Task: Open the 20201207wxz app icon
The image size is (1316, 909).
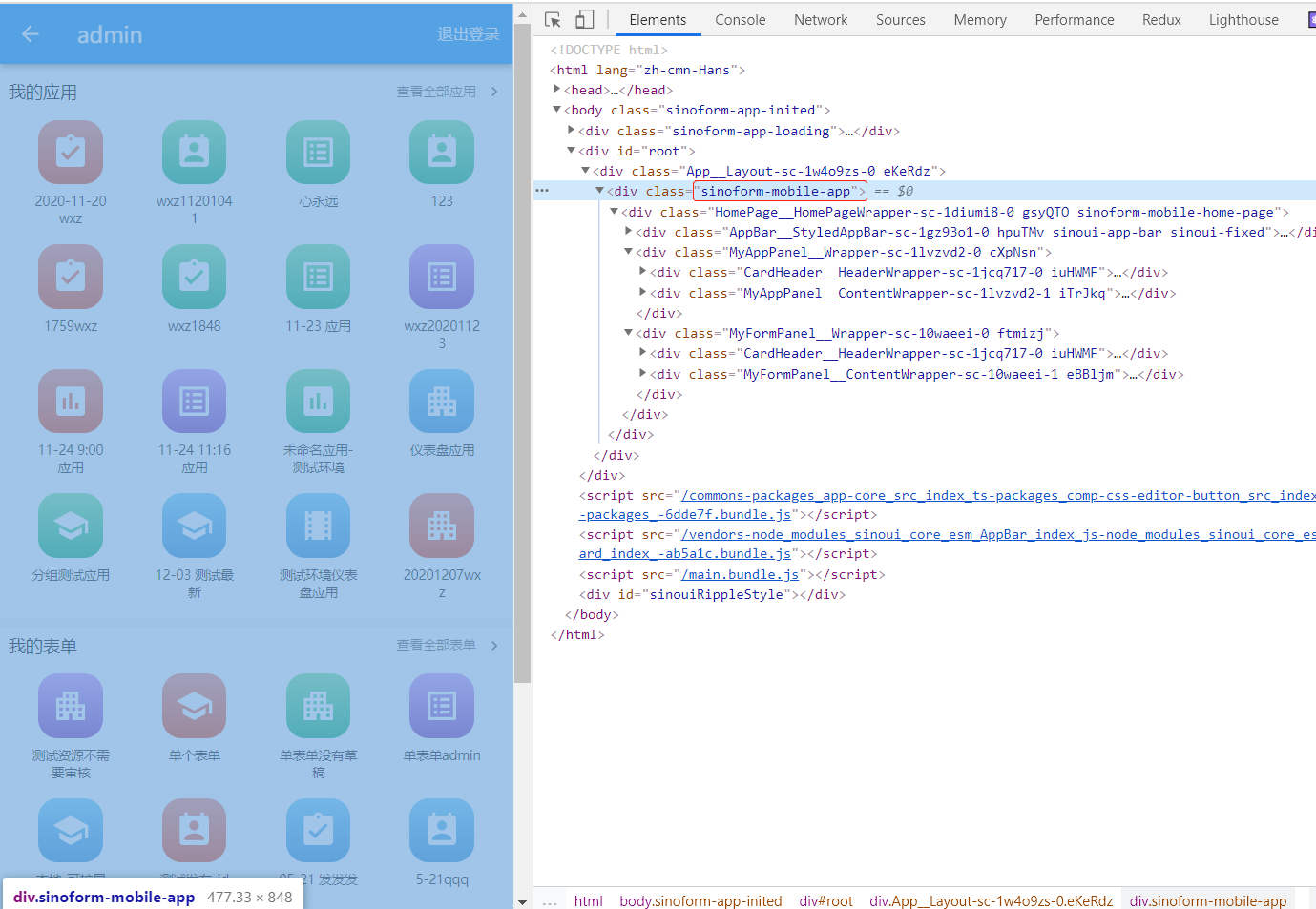Action: 442,526
